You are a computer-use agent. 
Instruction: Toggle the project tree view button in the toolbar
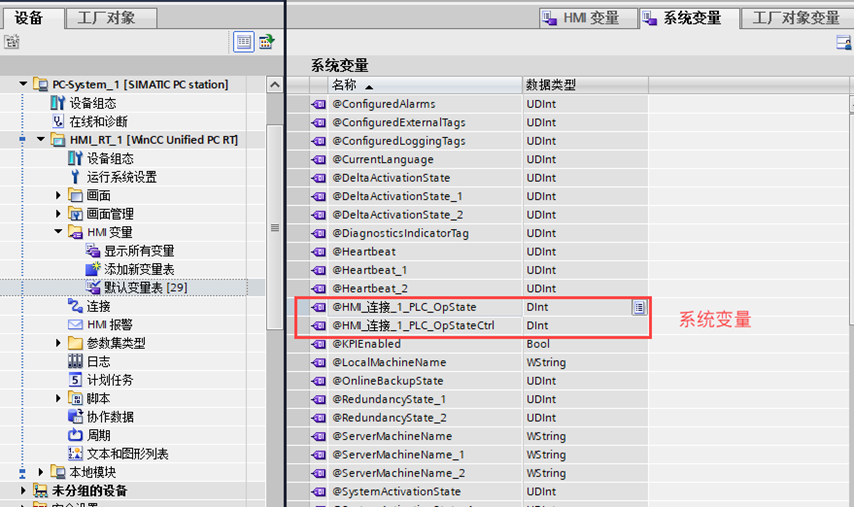coord(243,41)
